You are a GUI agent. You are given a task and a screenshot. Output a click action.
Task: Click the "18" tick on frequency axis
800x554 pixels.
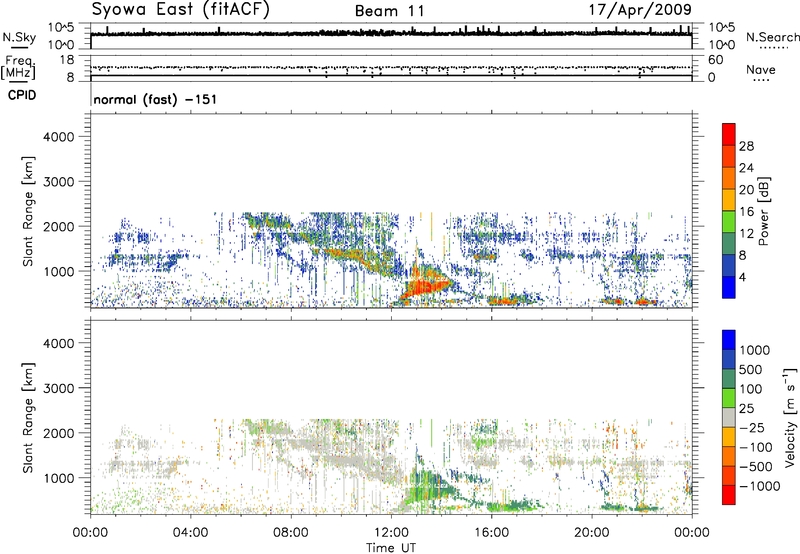coord(67,60)
